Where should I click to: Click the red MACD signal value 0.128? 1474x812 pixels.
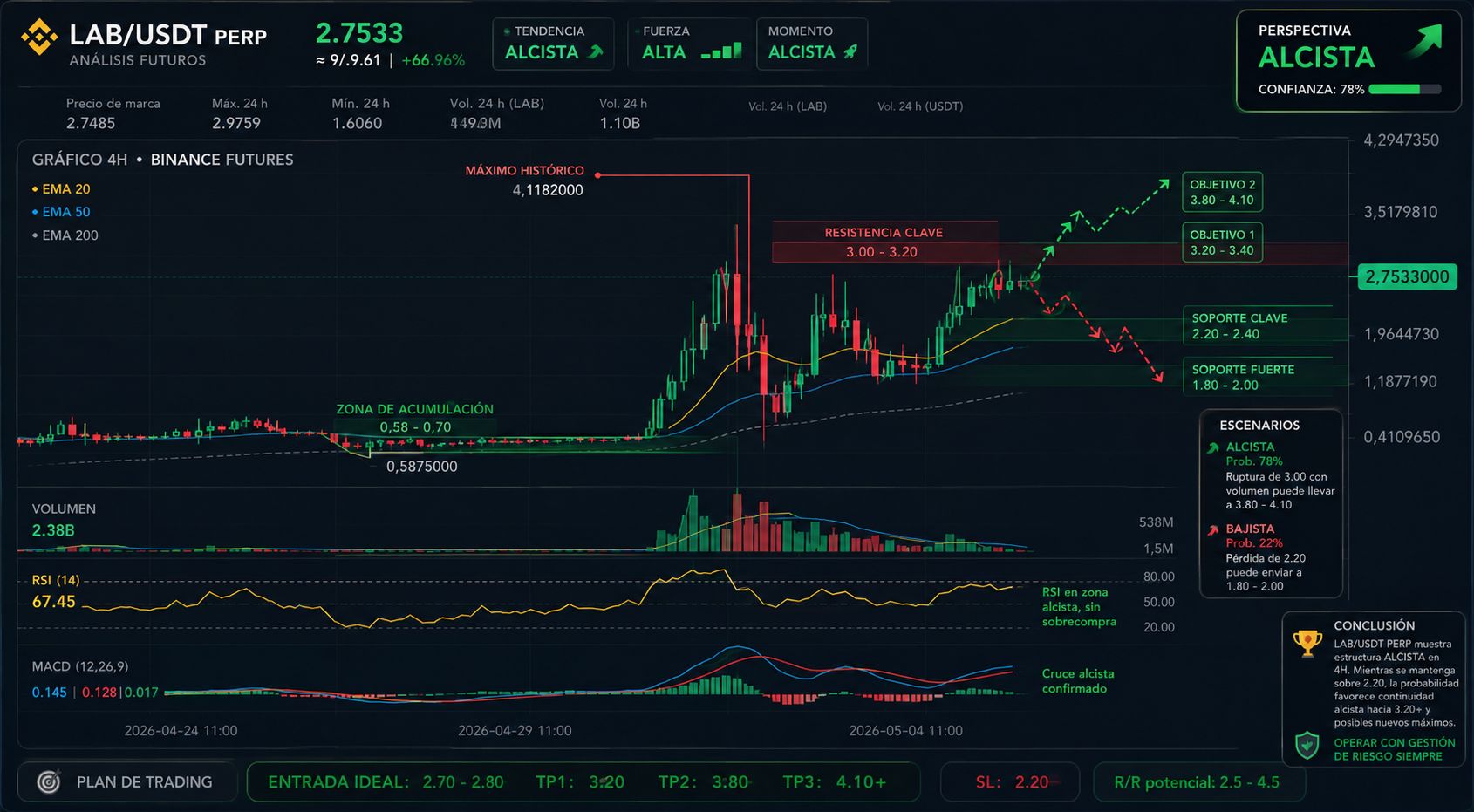[x=99, y=693]
